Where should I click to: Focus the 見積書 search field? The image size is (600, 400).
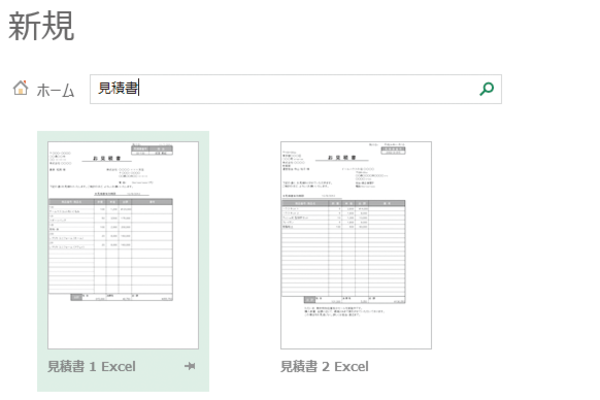295,89
